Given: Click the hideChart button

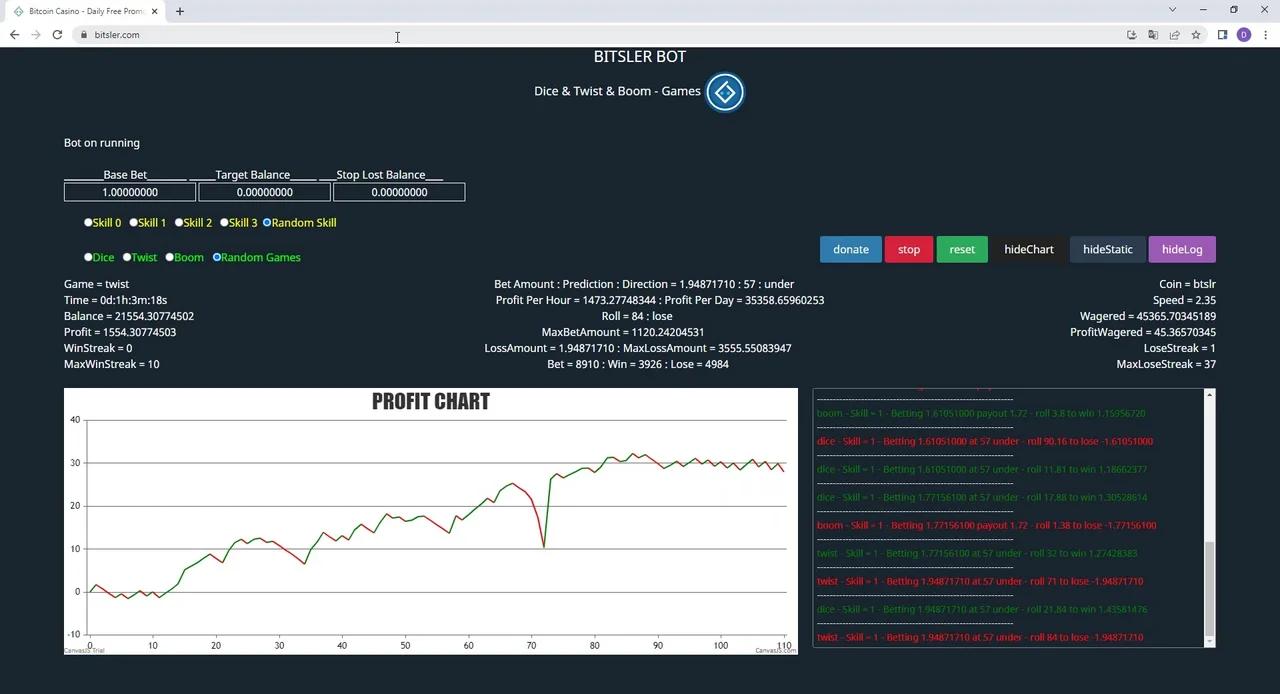Looking at the screenshot, I should [x=1028, y=250].
